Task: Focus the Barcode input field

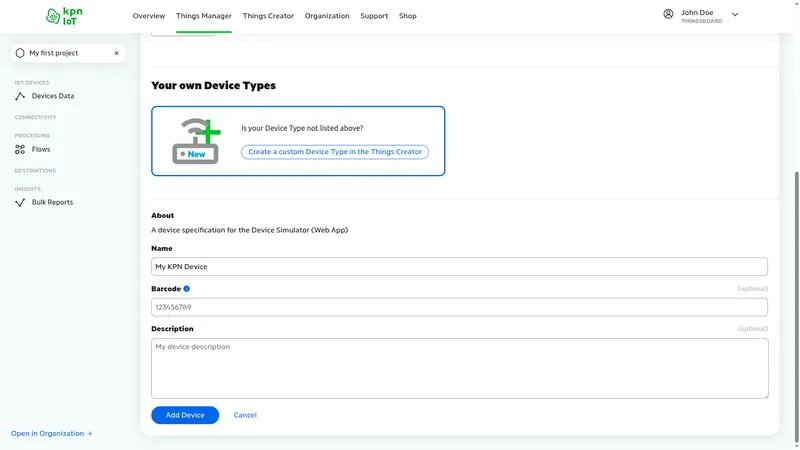Action: pyautogui.click(x=459, y=307)
